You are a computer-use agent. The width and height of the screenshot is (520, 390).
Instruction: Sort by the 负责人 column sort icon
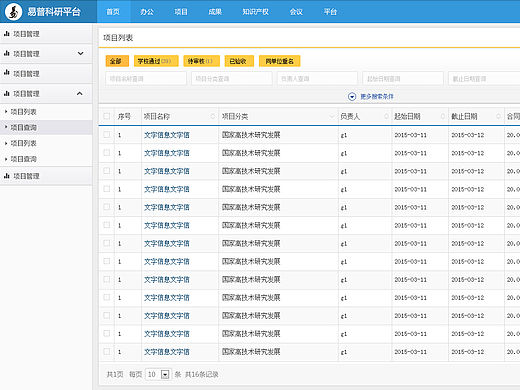click(386, 116)
